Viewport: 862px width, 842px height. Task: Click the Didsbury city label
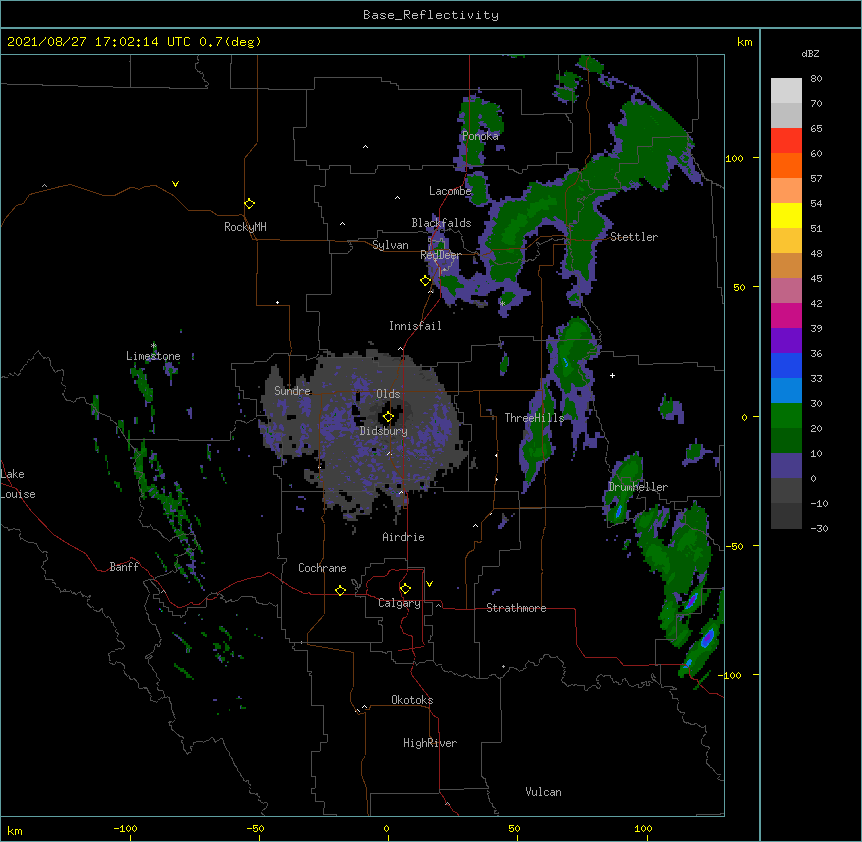click(384, 431)
